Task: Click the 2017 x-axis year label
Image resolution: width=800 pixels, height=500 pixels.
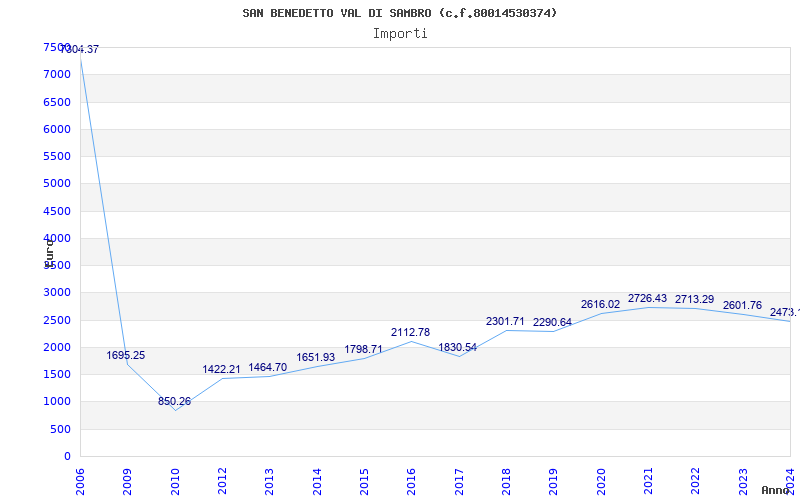Action: [459, 482]
